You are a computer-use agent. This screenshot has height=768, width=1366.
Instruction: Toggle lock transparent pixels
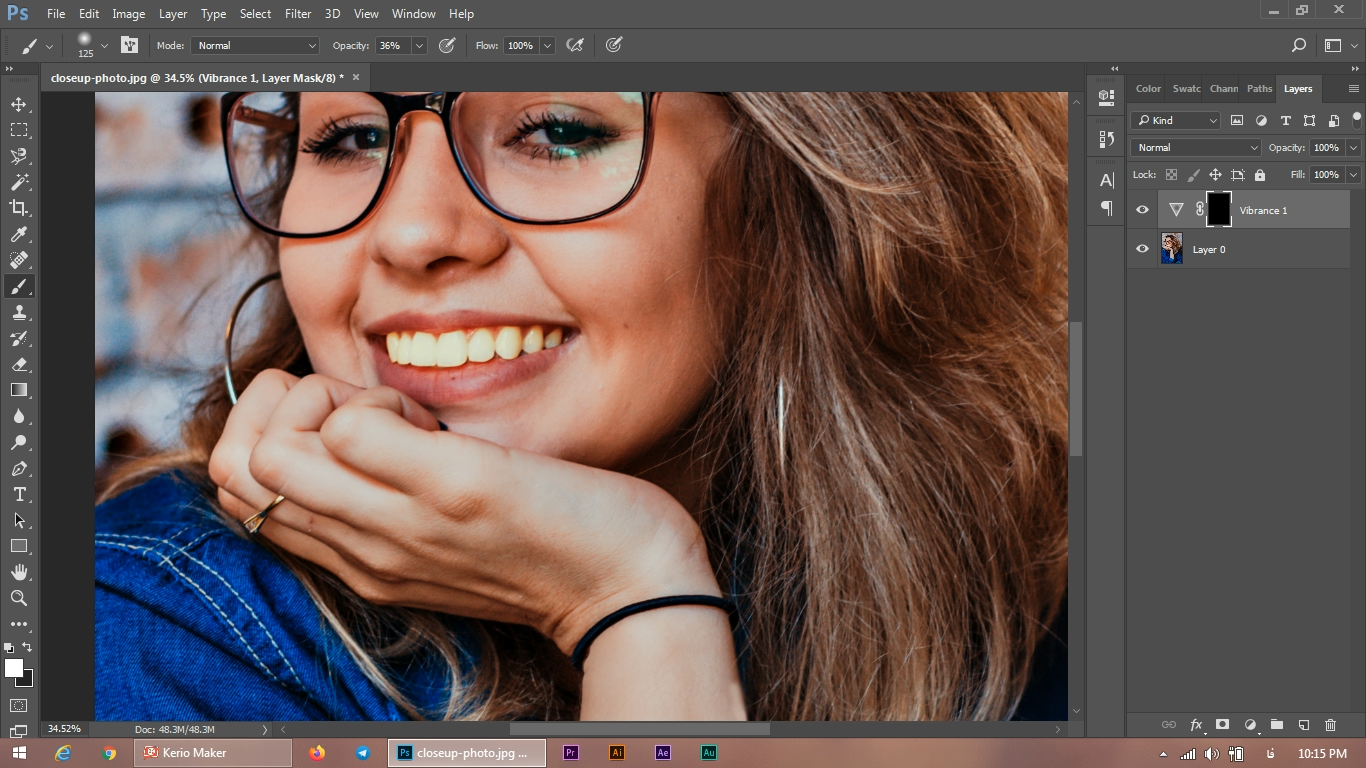click(1171, 175)
